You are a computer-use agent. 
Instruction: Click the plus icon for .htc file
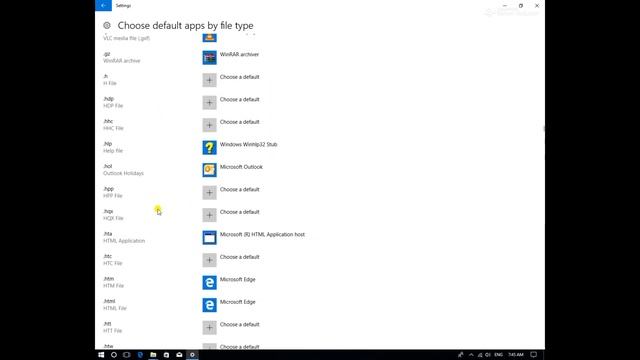point(209,260)
